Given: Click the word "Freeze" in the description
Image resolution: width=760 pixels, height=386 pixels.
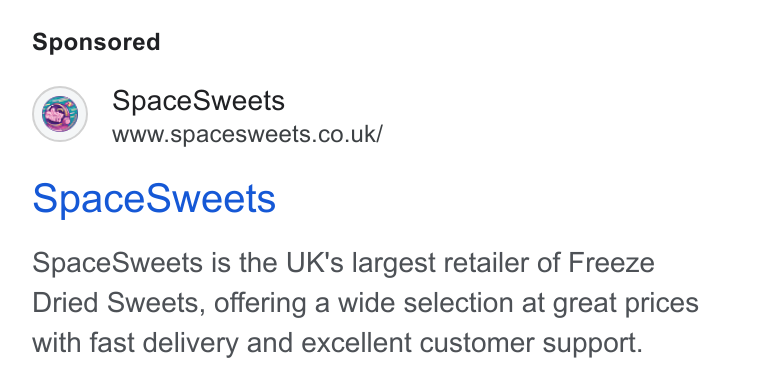Looking at the screenshot, I should click(x=611, y=263).
